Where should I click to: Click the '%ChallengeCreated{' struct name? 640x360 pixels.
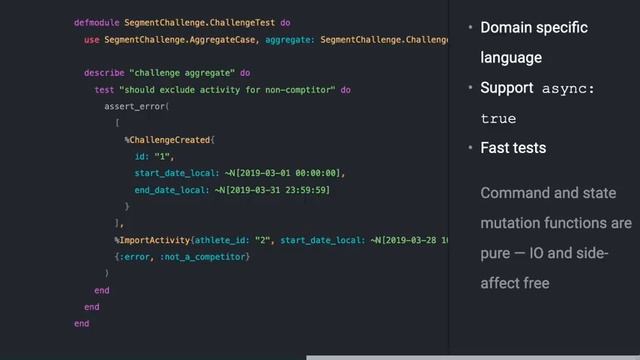click(169, 140)
